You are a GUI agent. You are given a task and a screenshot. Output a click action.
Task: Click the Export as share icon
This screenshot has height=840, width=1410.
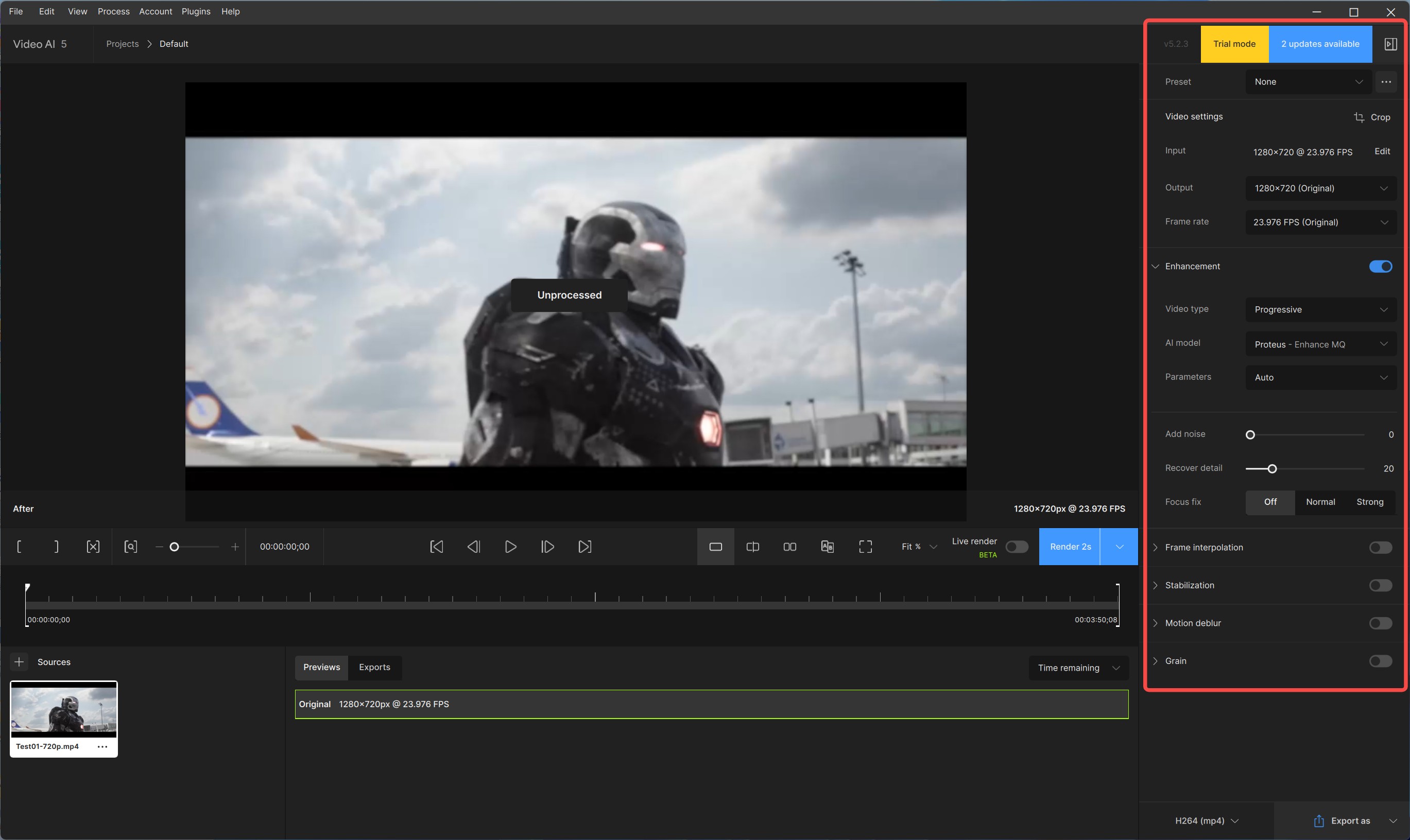1319,821
